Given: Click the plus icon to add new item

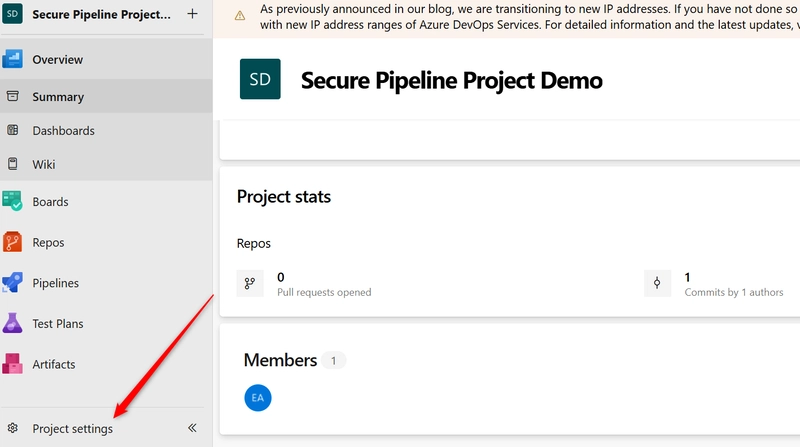Looking at the screenshot, I should coord(192,14).
